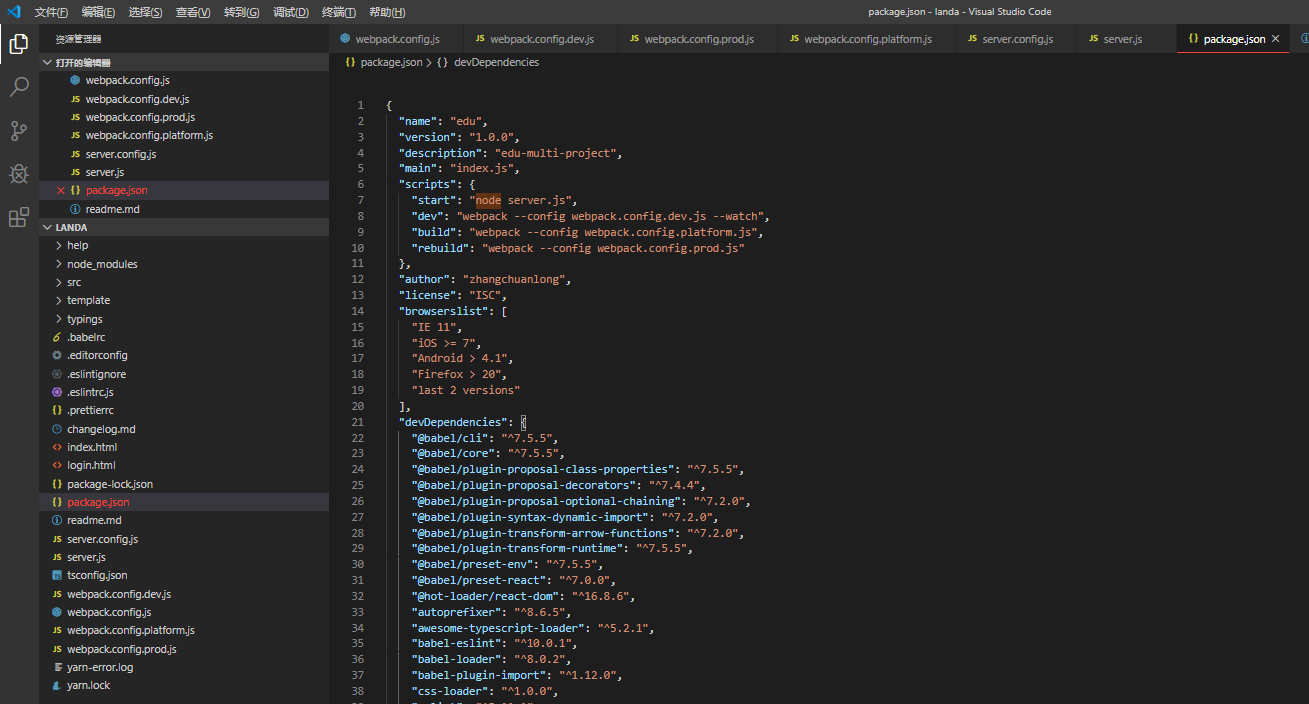Open the 选择(S) menu

pyautogui.click(x=146, y=12)
